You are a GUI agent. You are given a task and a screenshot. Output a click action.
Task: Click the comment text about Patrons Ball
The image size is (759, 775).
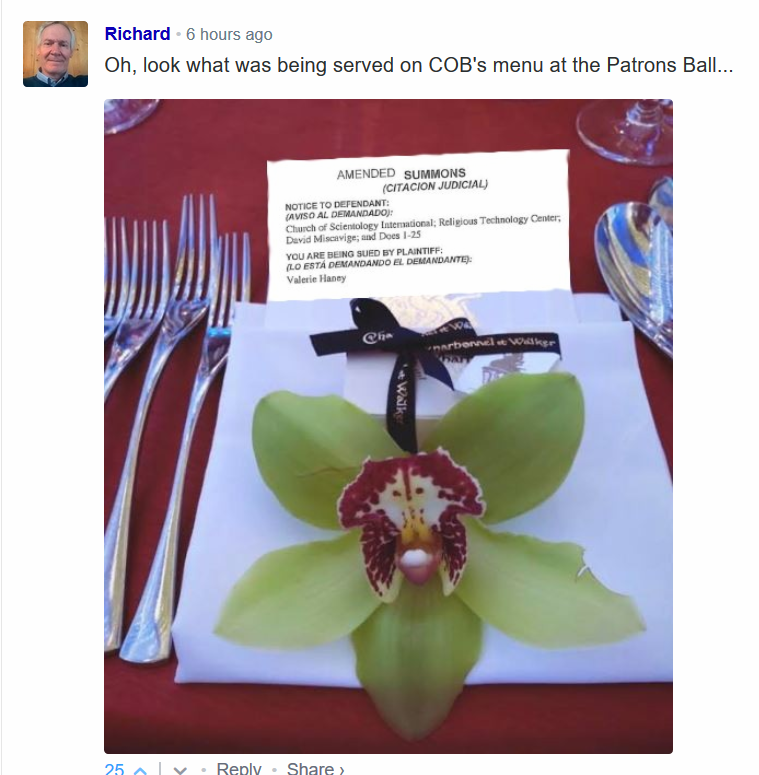(419, 65)
